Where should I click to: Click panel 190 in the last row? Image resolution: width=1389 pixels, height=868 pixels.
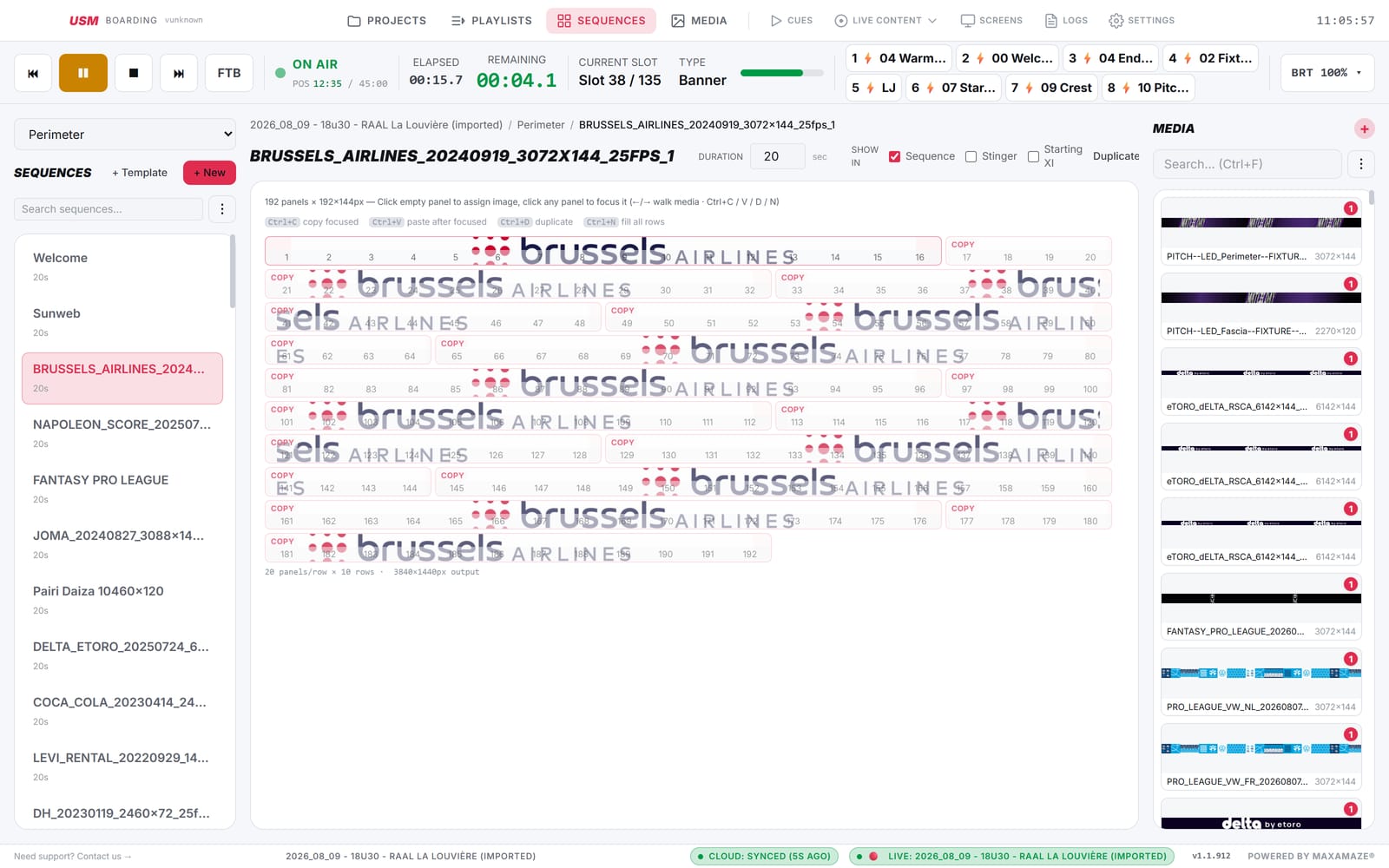coord(665,548)
